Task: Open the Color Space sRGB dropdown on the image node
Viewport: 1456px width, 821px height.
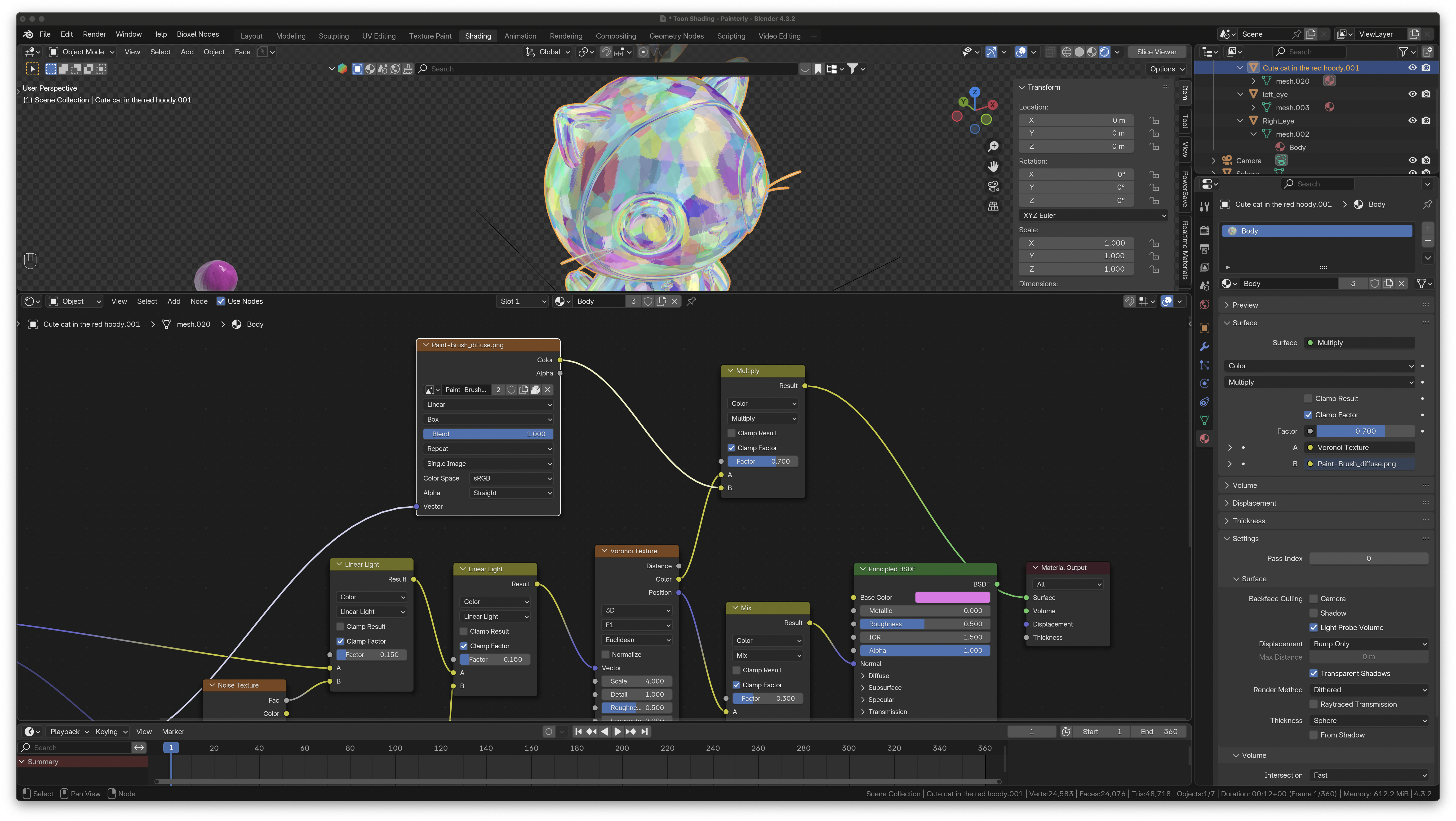Action: pyautogui.click(x=511, y=479)
